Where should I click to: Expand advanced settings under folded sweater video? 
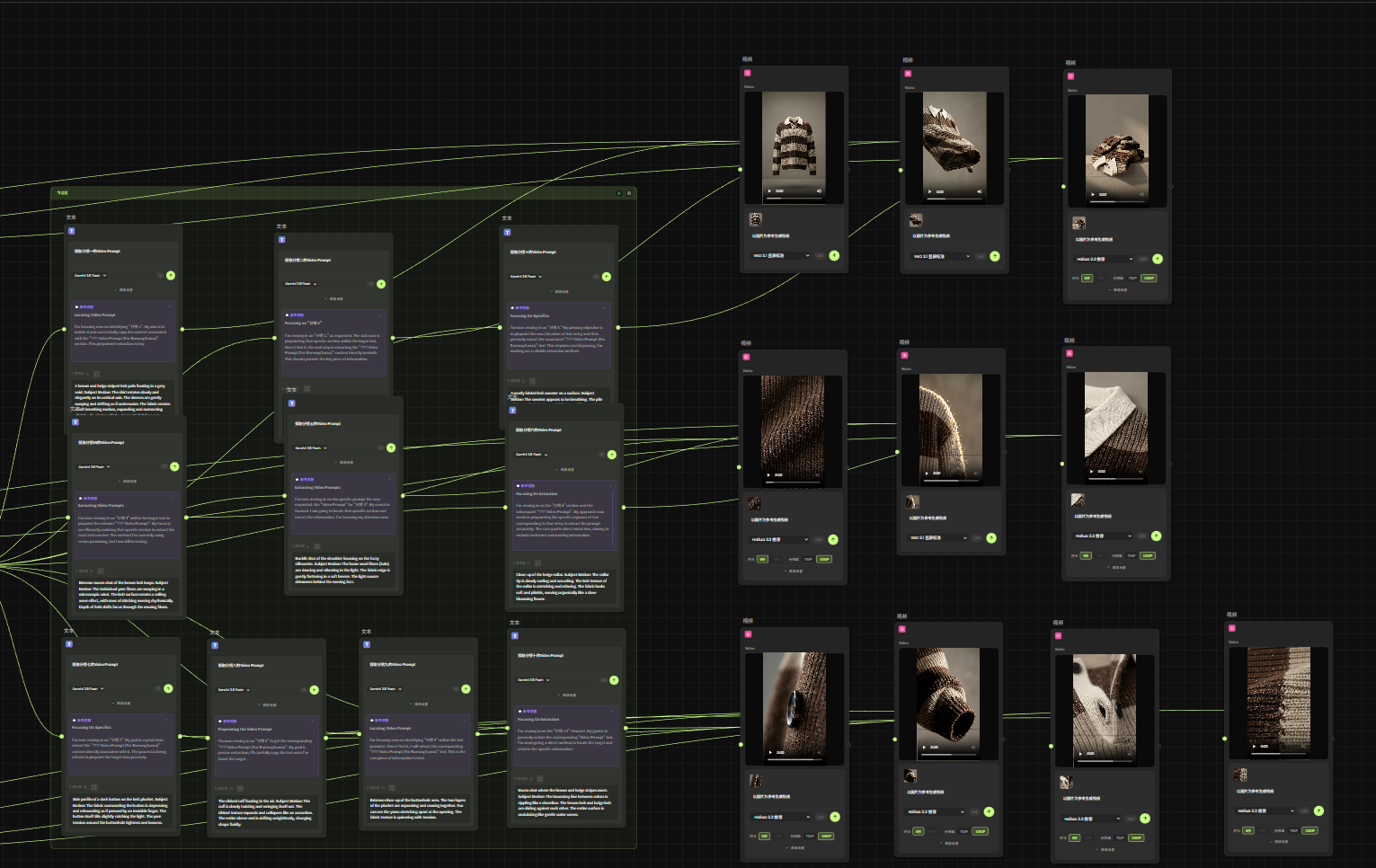click(x=1118, y=290)
